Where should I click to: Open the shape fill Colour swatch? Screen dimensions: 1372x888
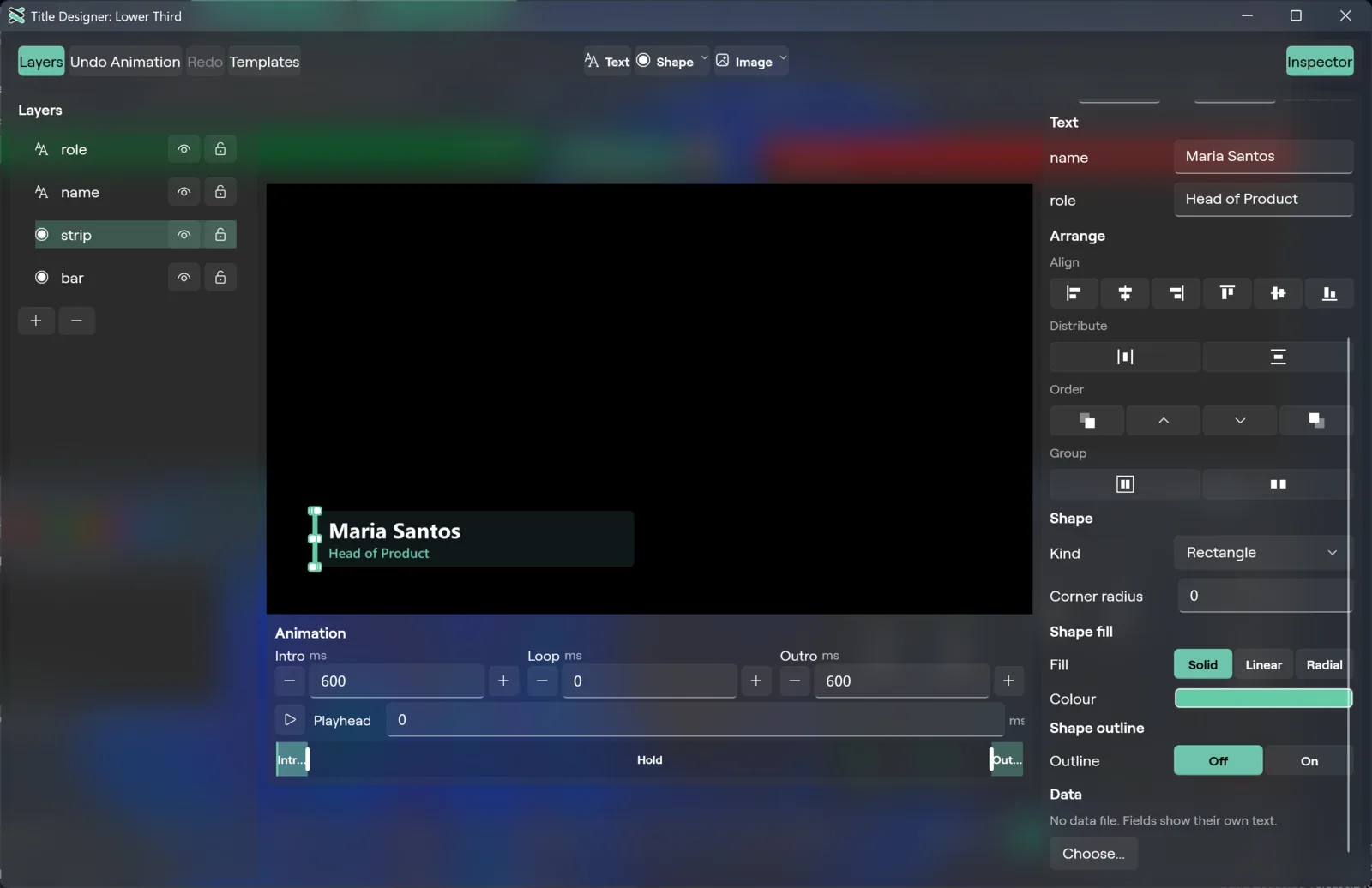pyautogui.click(x=1263, y=699)
